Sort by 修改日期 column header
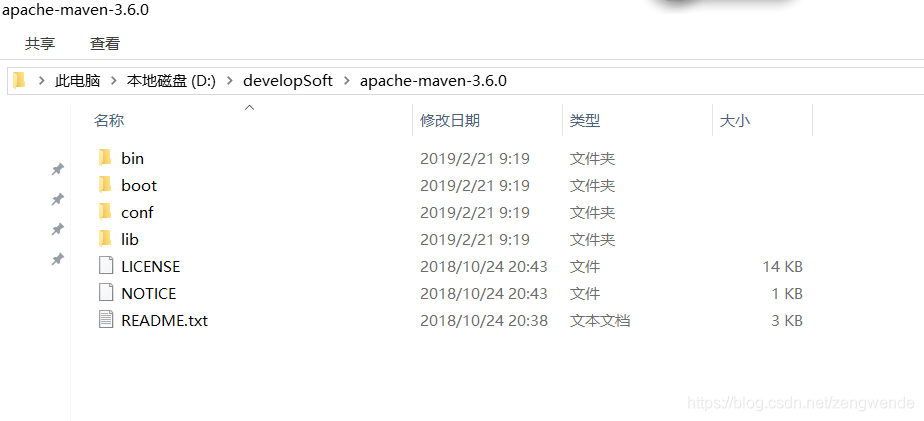The height and width of the screenshot is (421, 924). 450,121
